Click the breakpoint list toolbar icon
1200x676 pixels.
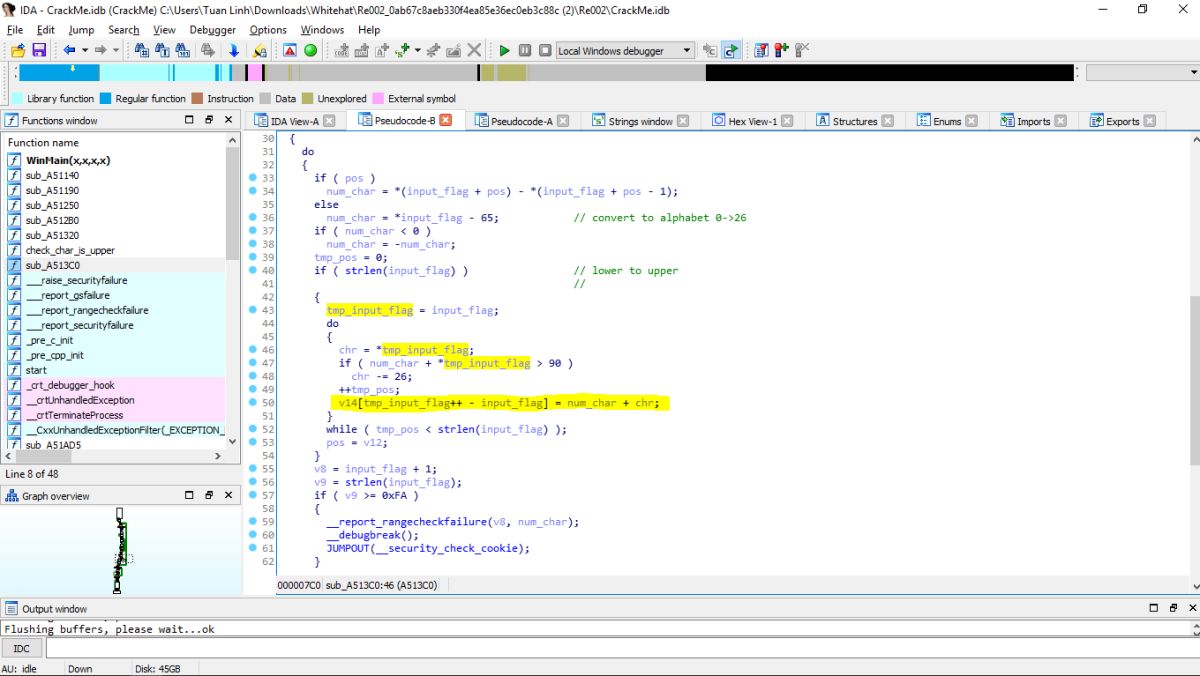pyautogui.click(x=761, y=50)
